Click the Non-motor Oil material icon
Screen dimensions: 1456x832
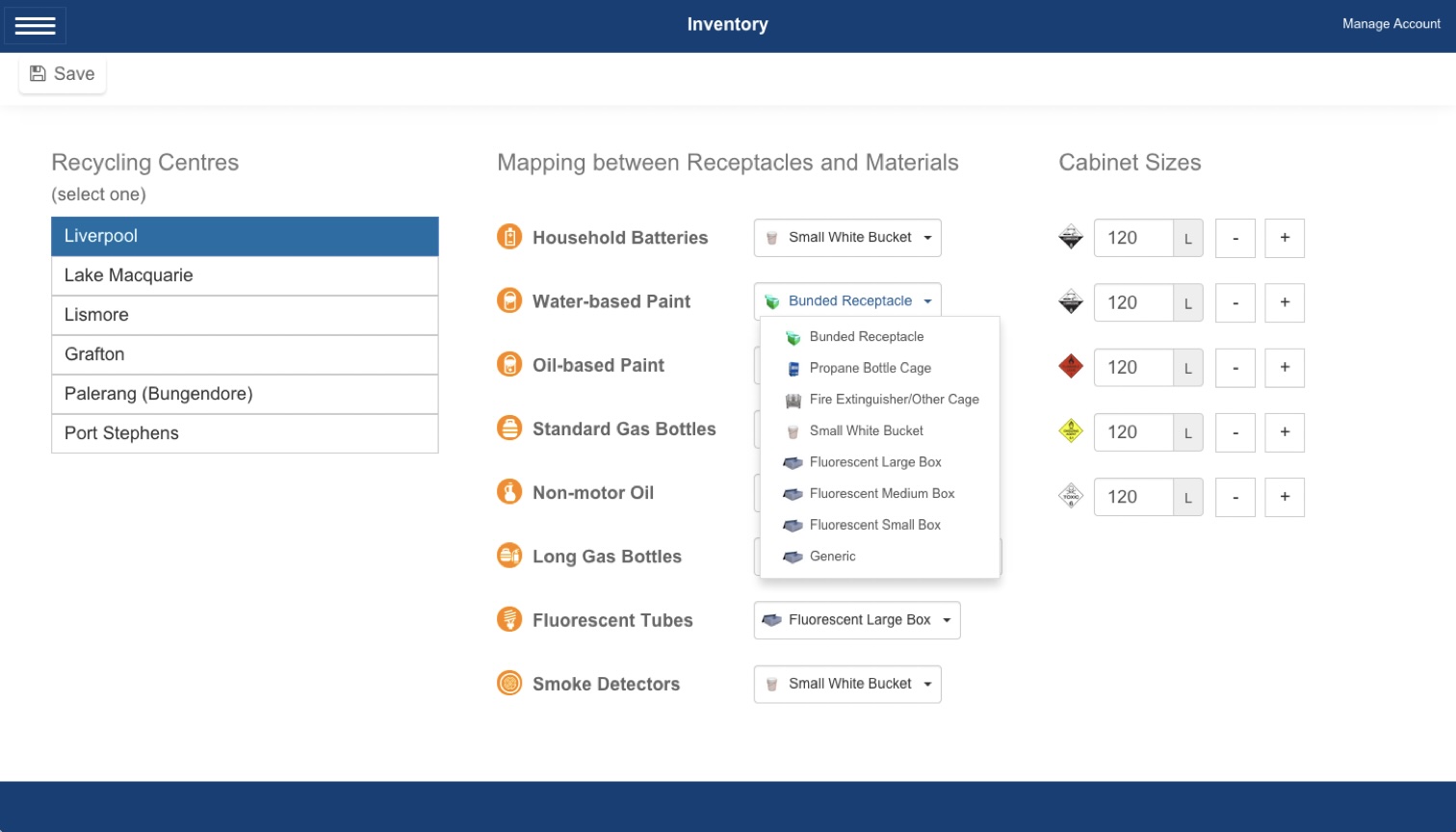(509, 492)
